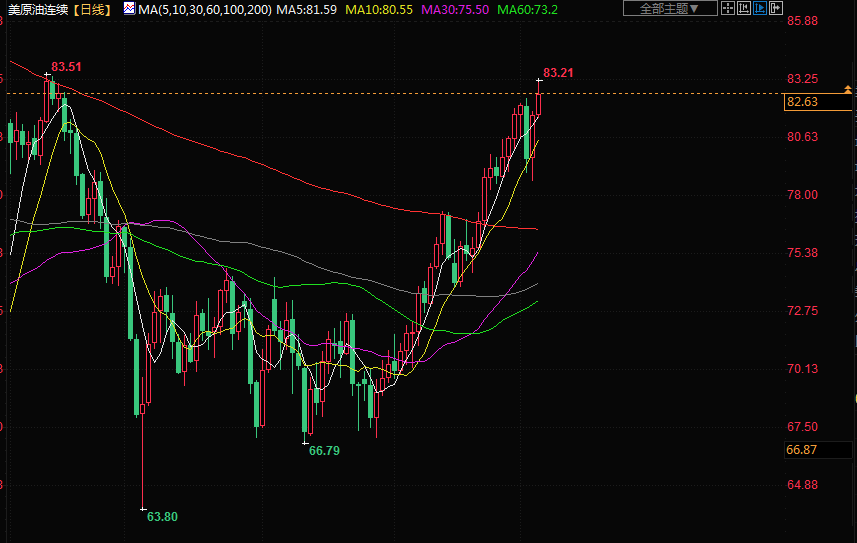857x543 pixels.
Task: Click the export panel arrow icon
Action: 777,9
